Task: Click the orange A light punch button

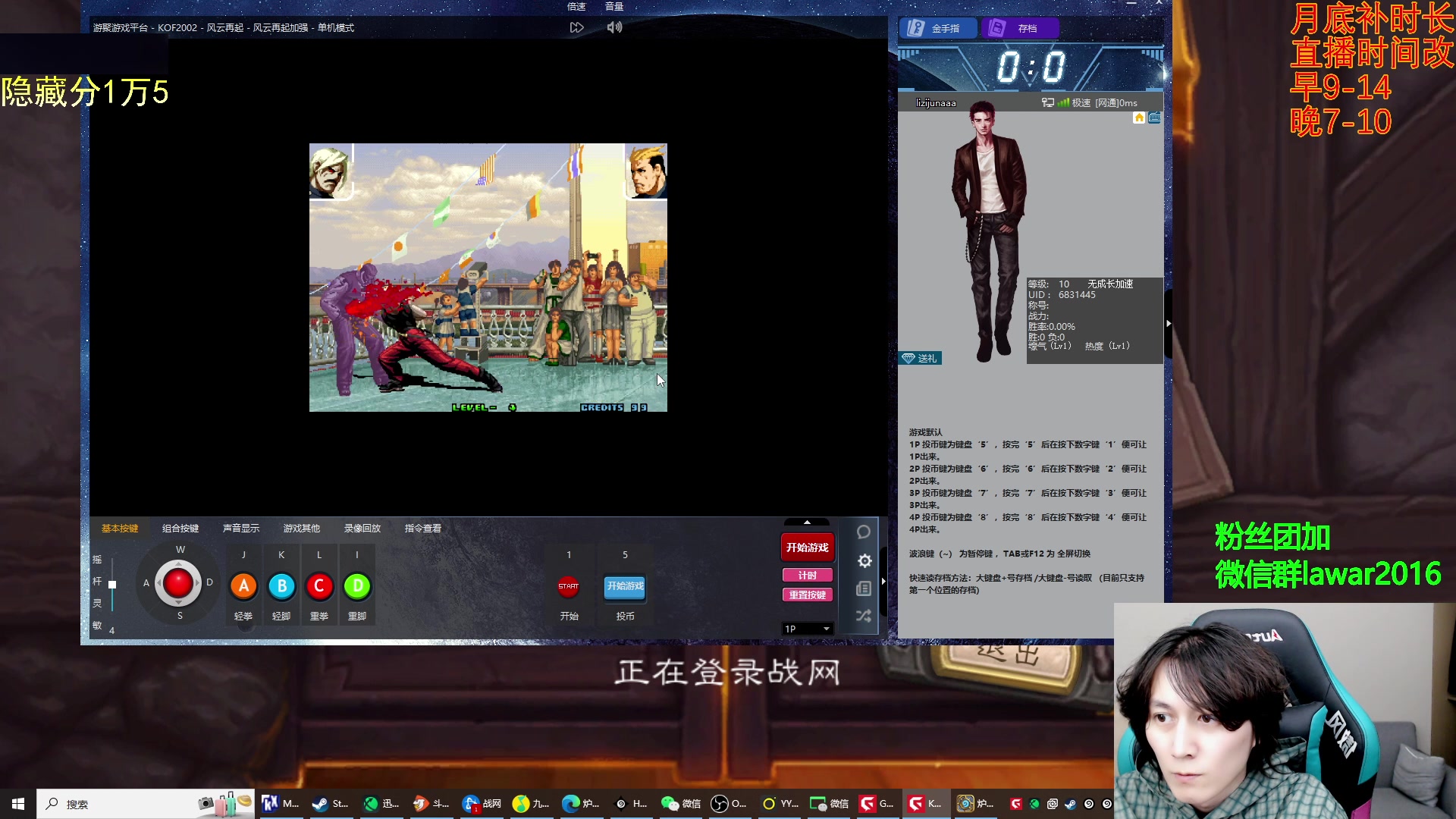Action: point(243,586)
